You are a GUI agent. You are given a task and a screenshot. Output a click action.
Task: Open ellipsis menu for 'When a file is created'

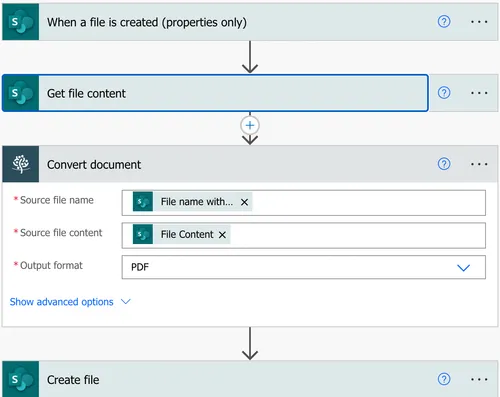(479, 22)
